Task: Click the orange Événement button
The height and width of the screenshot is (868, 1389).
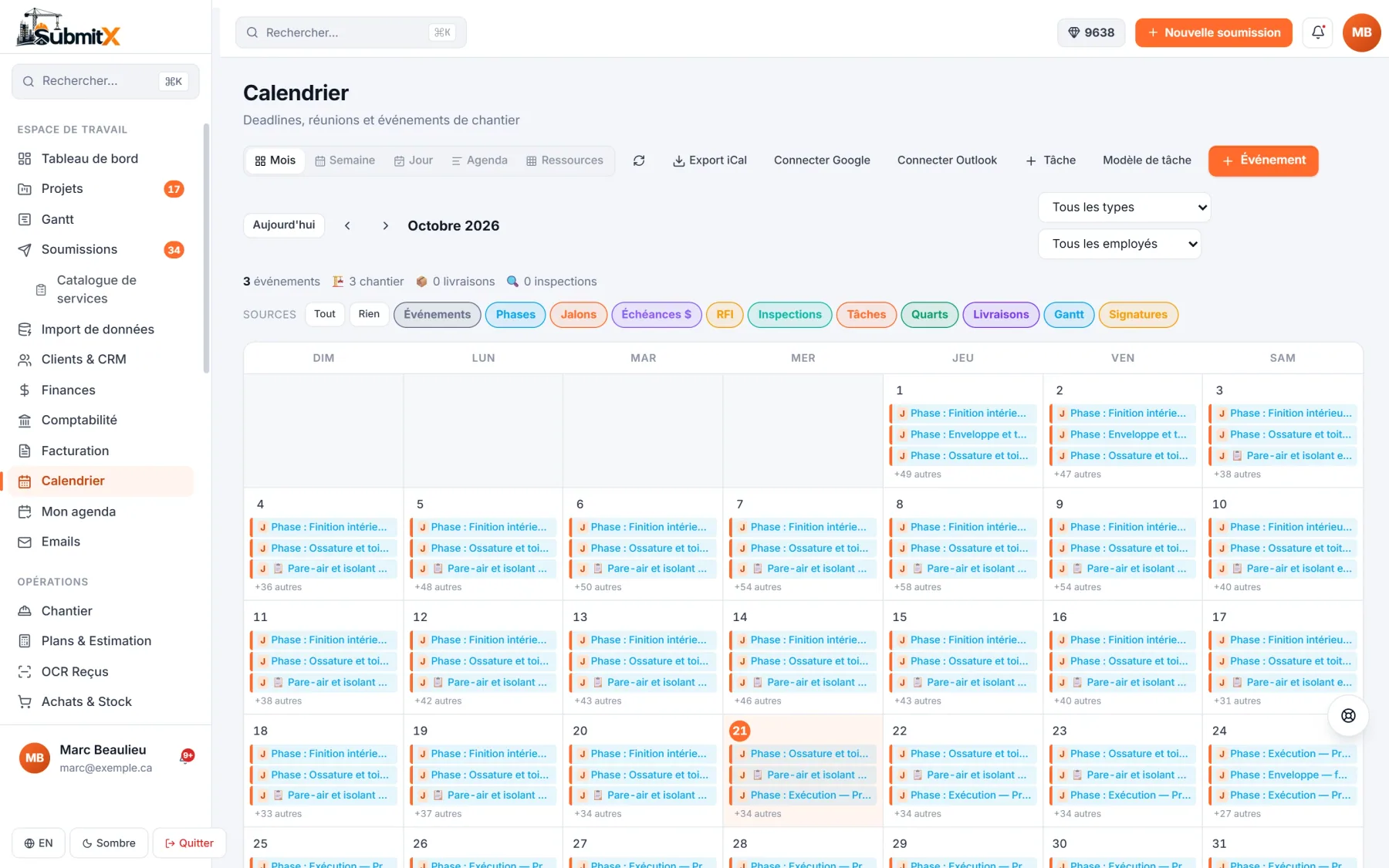Action: (x=1263, y=160)
